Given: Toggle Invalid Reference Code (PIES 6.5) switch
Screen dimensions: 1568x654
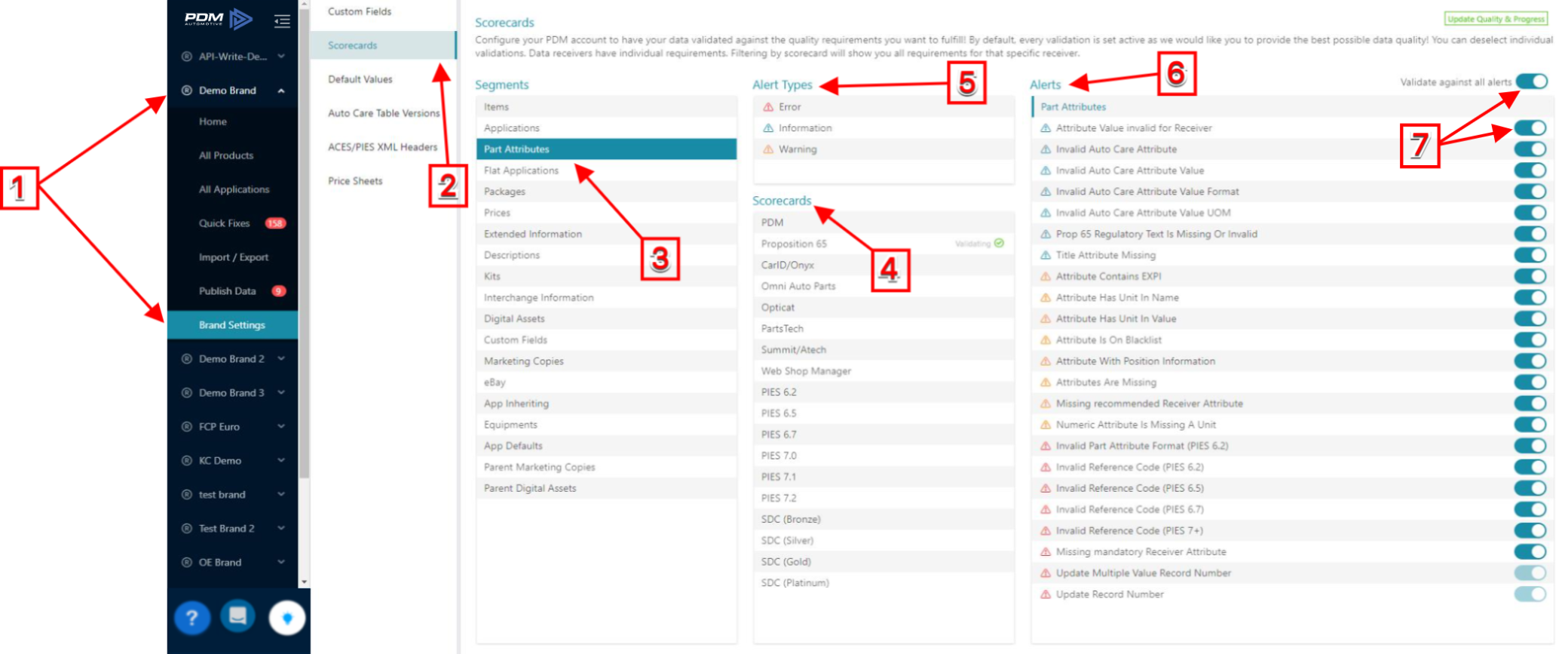Looking at the screenshot, I should pyautogui.click(x=1530, y=488).
